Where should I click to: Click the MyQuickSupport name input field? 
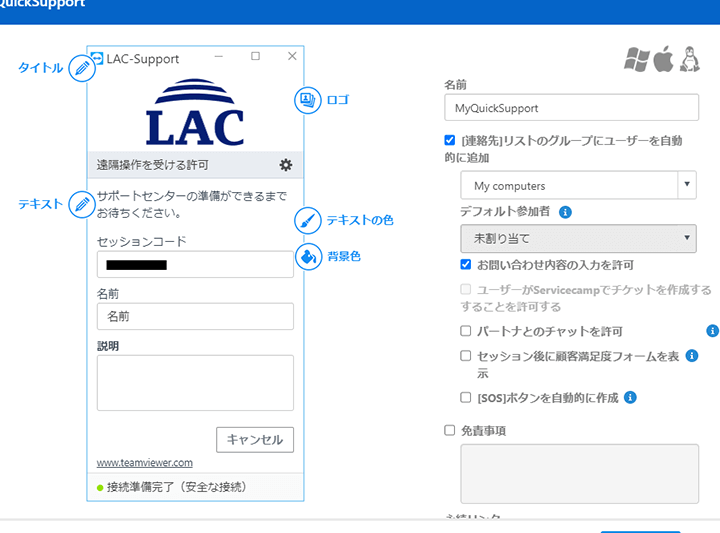pos(571,108)
